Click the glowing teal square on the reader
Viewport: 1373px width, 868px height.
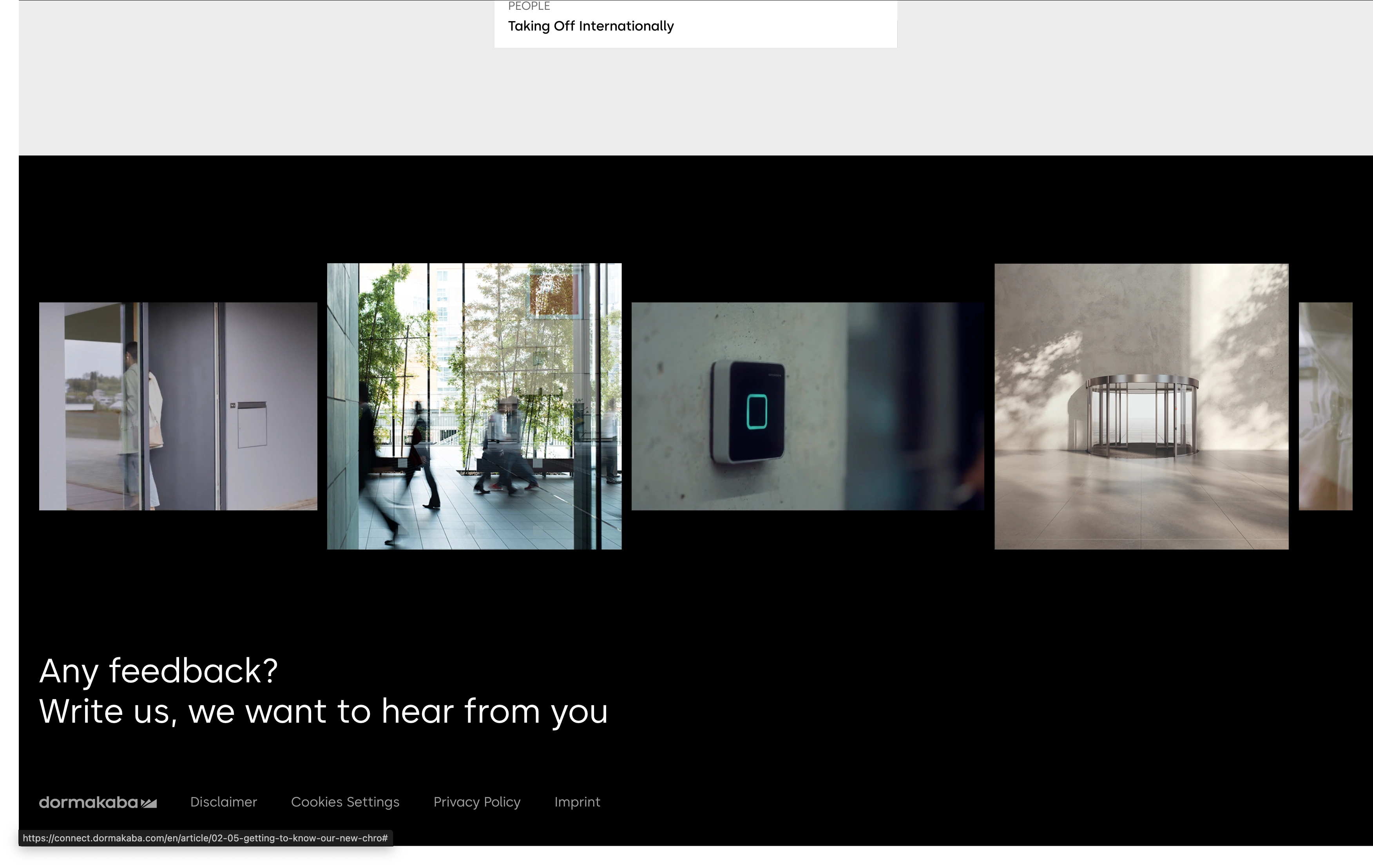[757, 412]
